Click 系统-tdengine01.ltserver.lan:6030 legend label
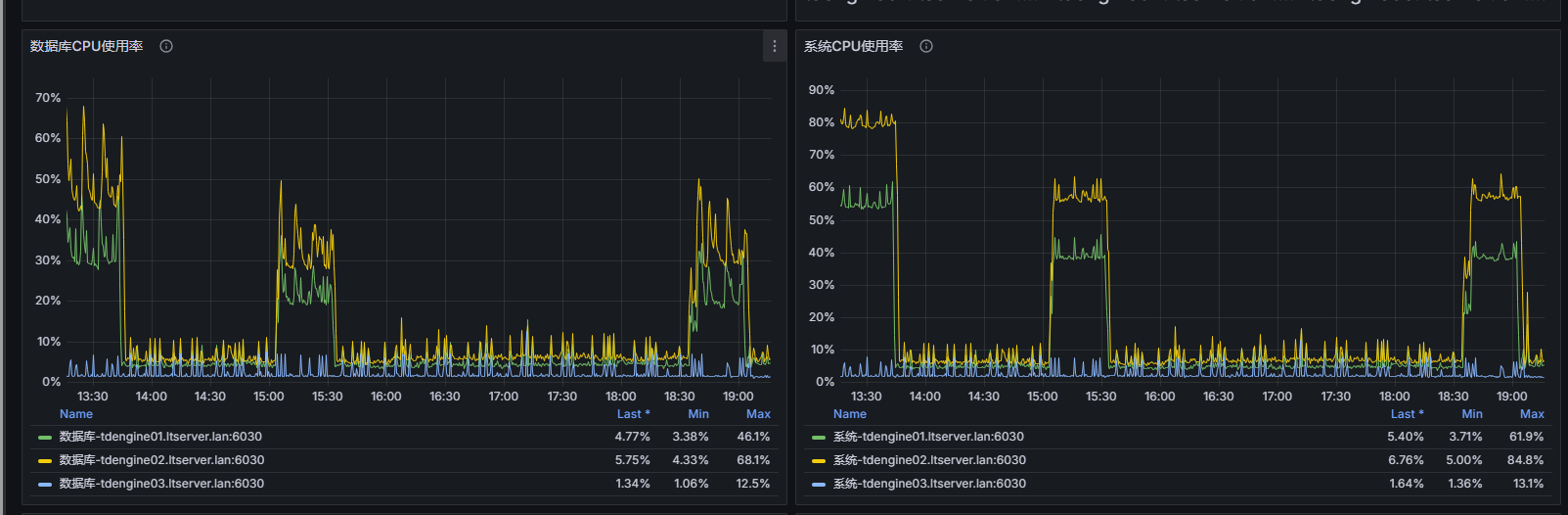The width and height of the screenshot is (1568, 515). tap(928, 437)
